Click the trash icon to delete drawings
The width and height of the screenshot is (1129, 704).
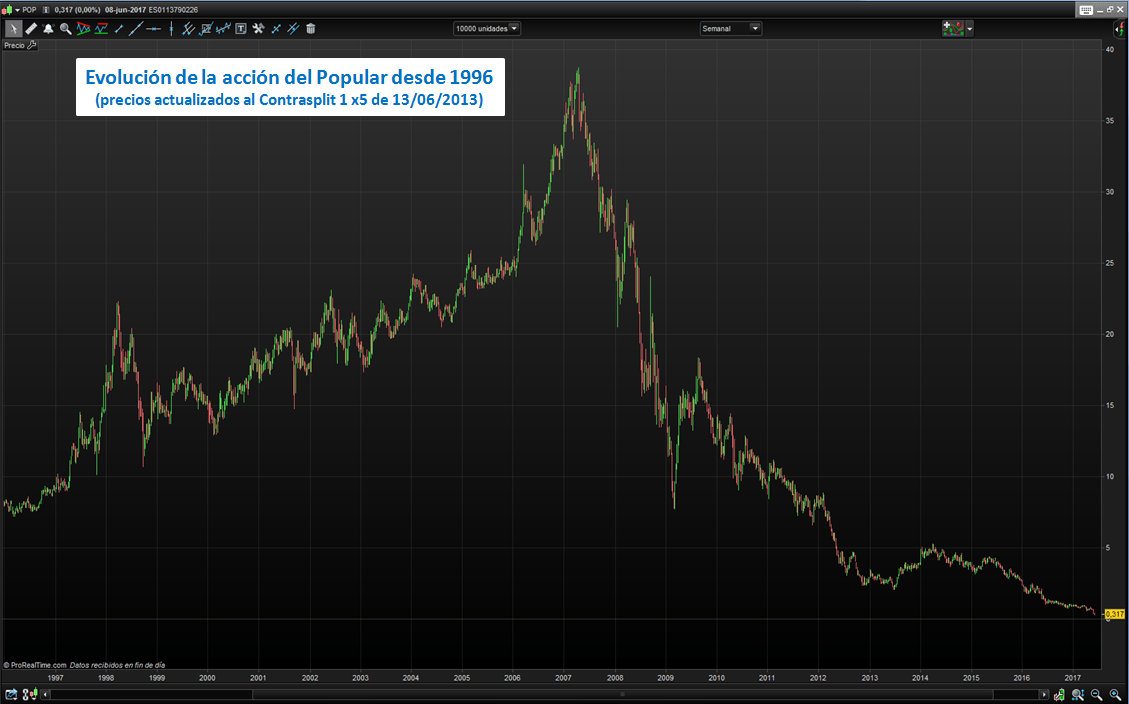311,29
